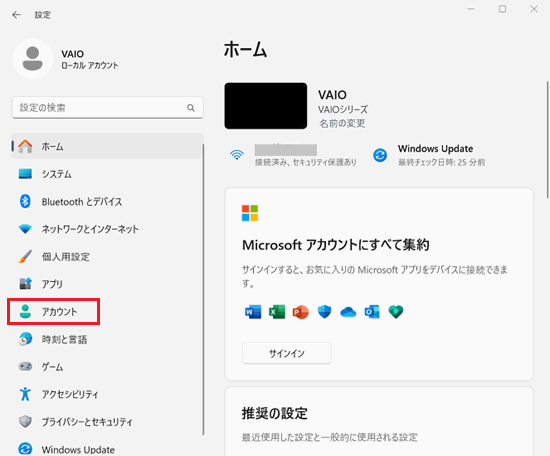Click the Microsoft アカウントにすべて集約 heading
Screen dimensions: 550x456
336,245
